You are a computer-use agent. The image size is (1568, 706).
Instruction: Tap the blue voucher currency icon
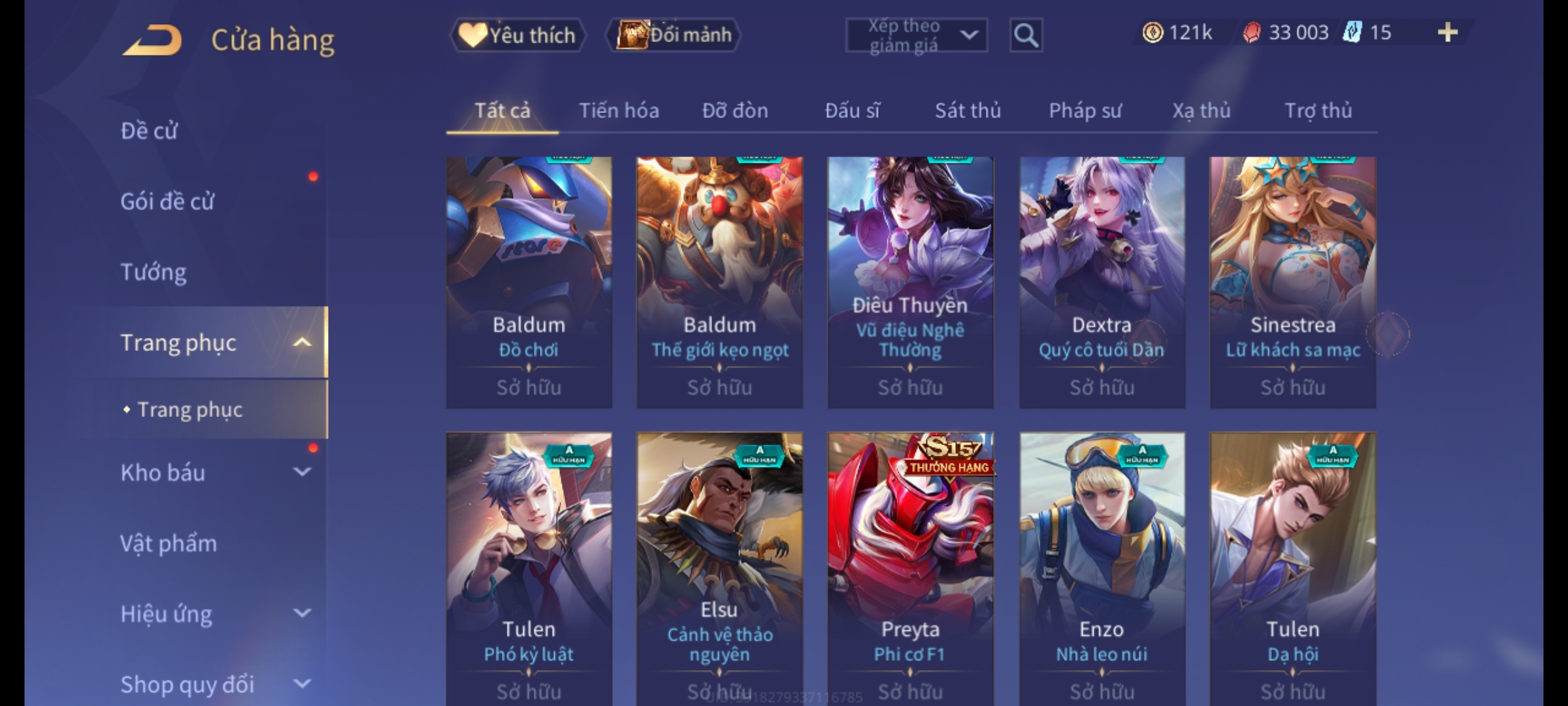(1352, 32)
